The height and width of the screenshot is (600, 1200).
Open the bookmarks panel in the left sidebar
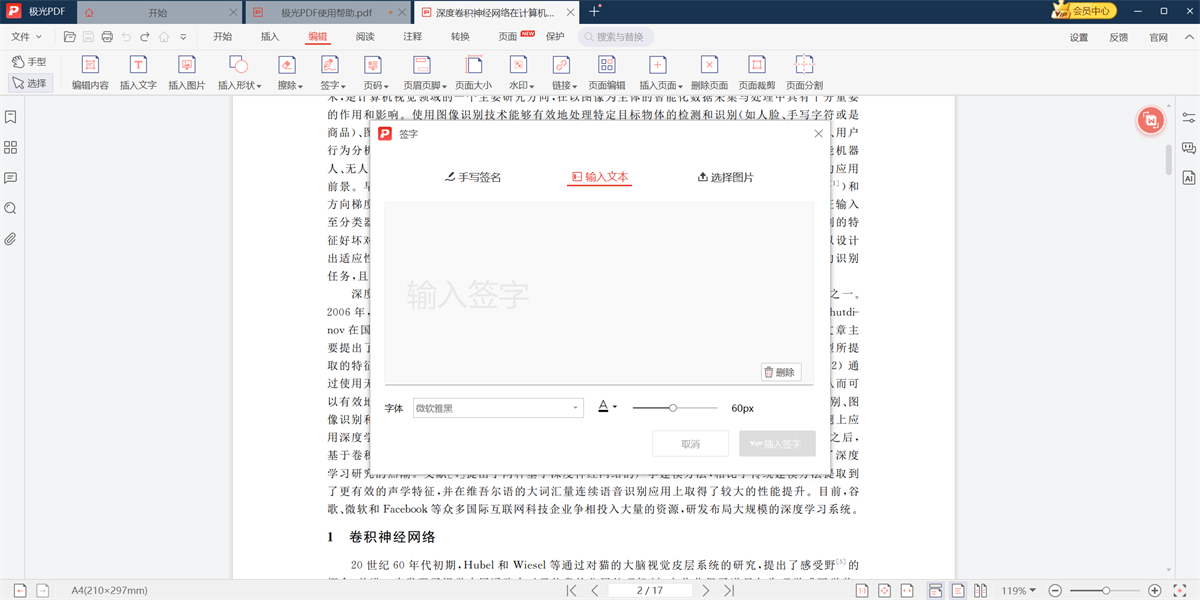coord(11,116)
